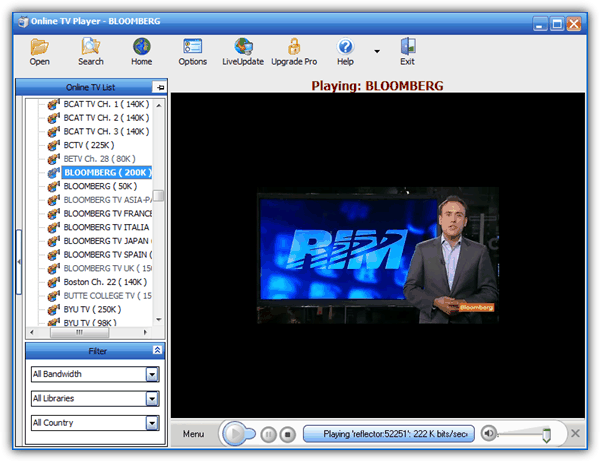Open the All Country dropdown

point(152,423)
